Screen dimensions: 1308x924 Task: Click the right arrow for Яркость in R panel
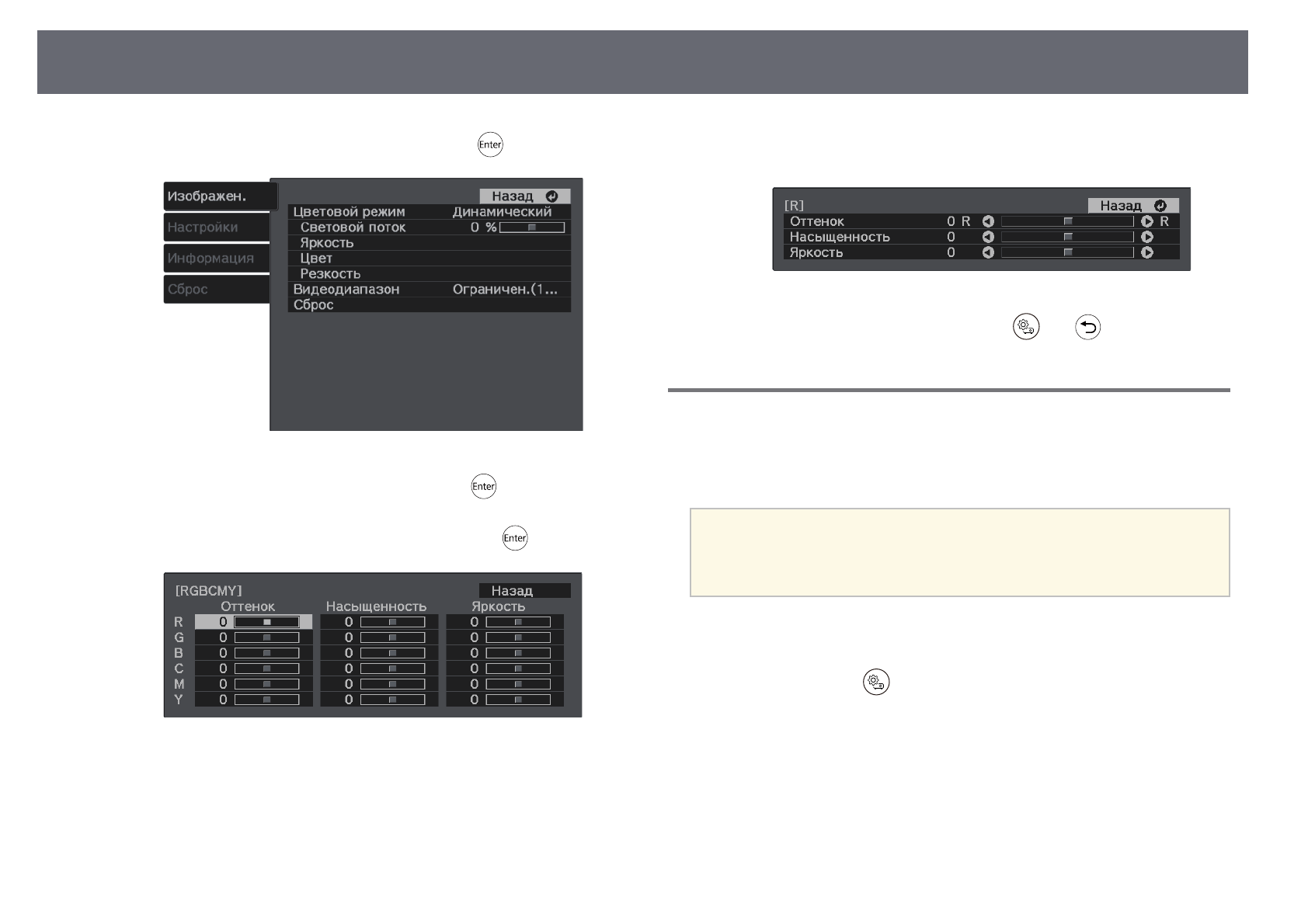(1146, 252)
